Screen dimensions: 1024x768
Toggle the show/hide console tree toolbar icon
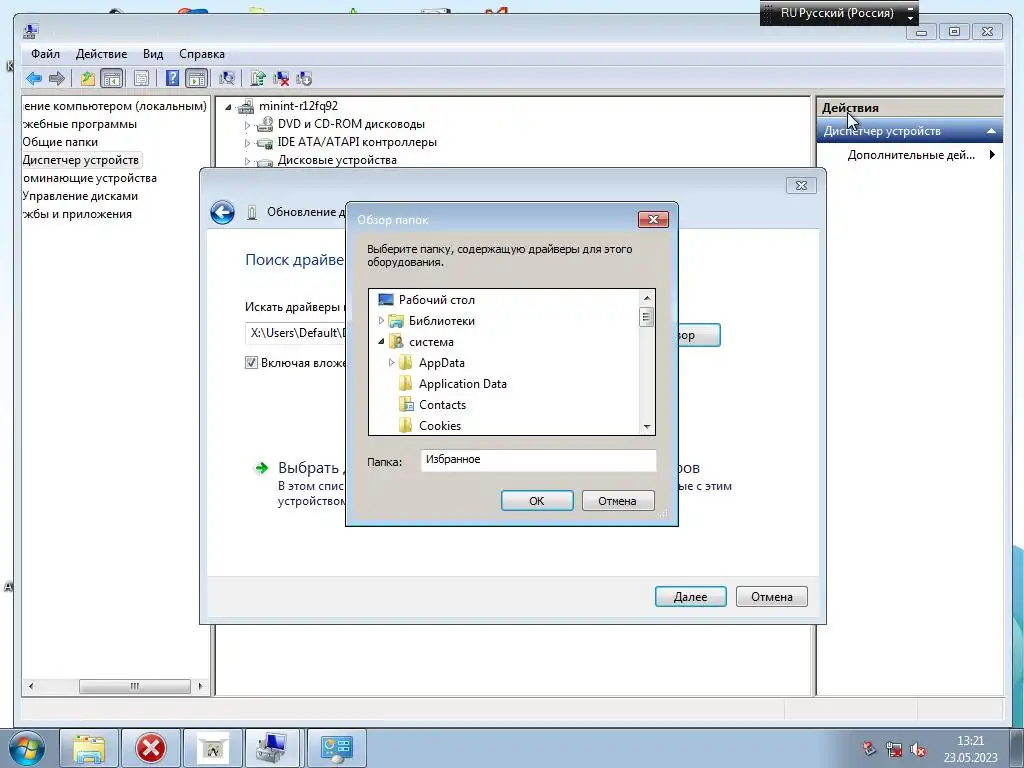112,79
